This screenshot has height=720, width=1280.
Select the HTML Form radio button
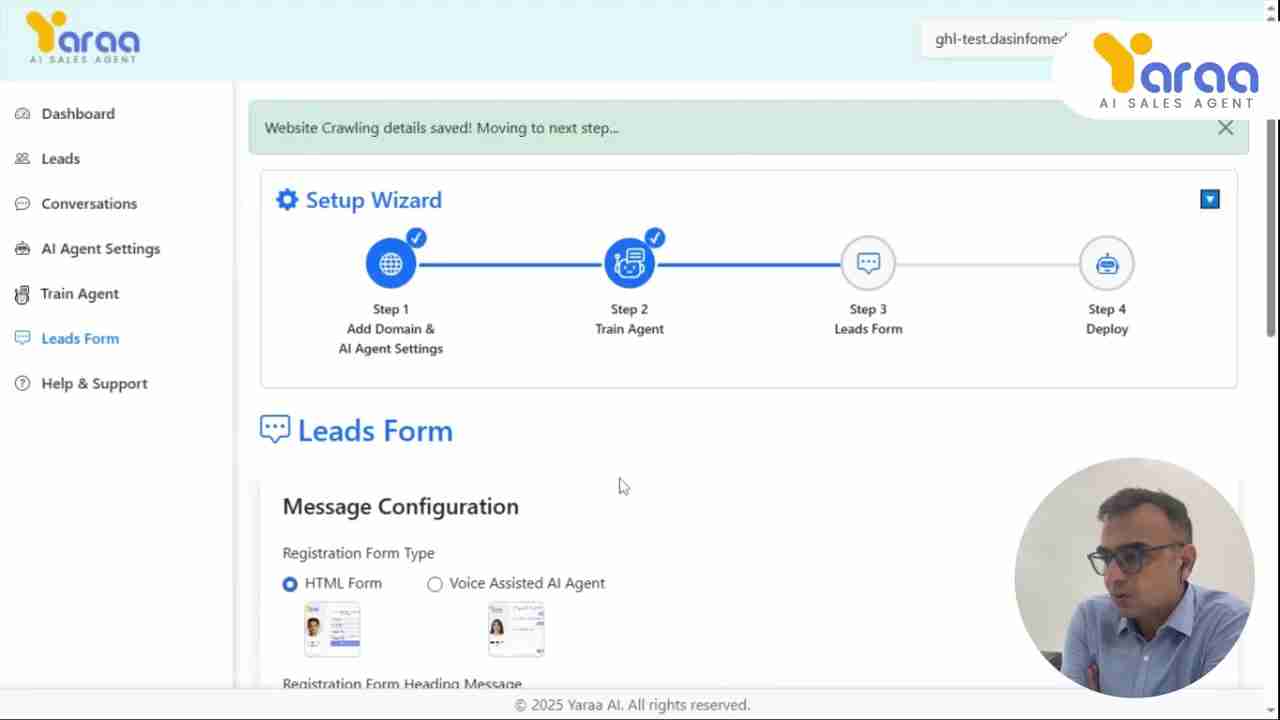[290, 584]
